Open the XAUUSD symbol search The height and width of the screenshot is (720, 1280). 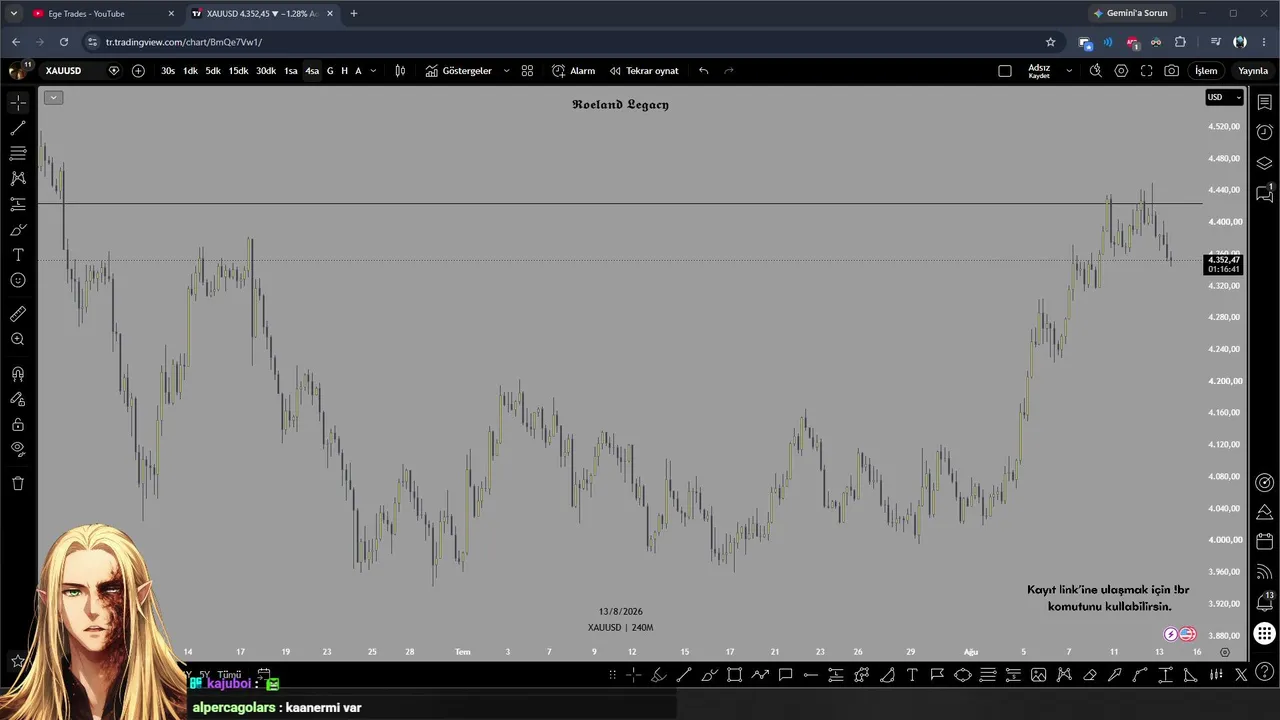tap(64, 71)
